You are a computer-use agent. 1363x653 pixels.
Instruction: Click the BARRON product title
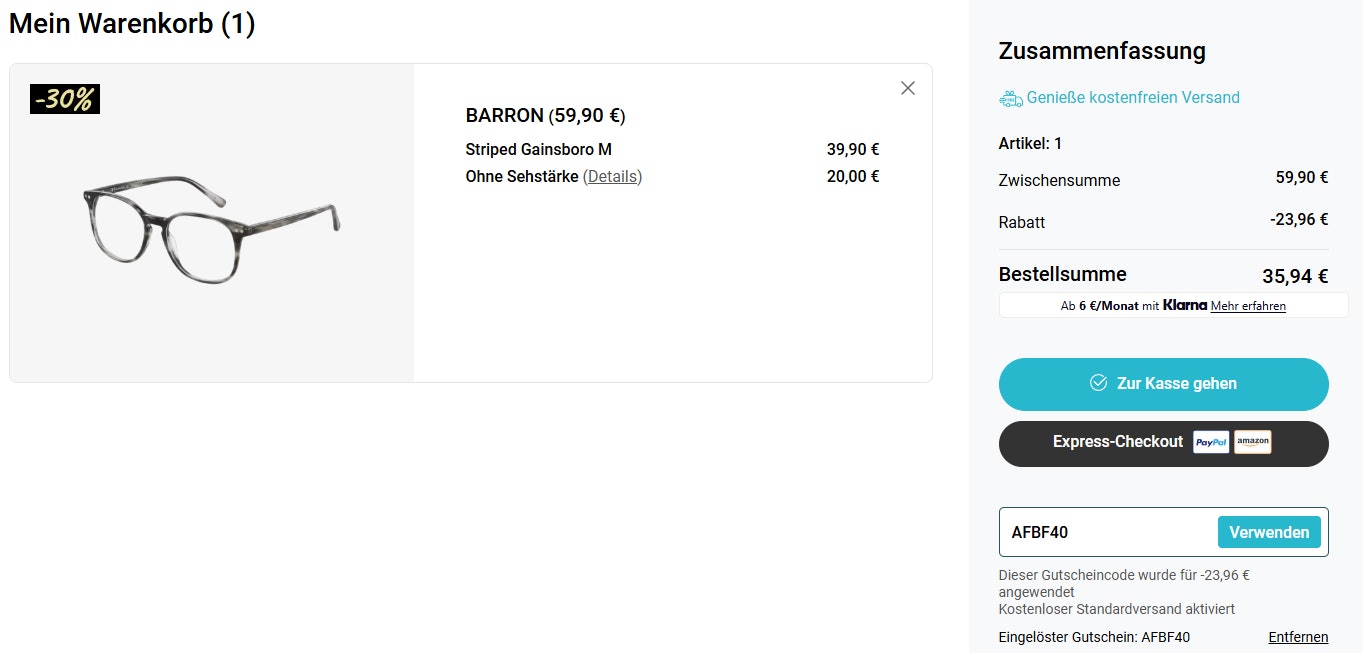[545, 116]
